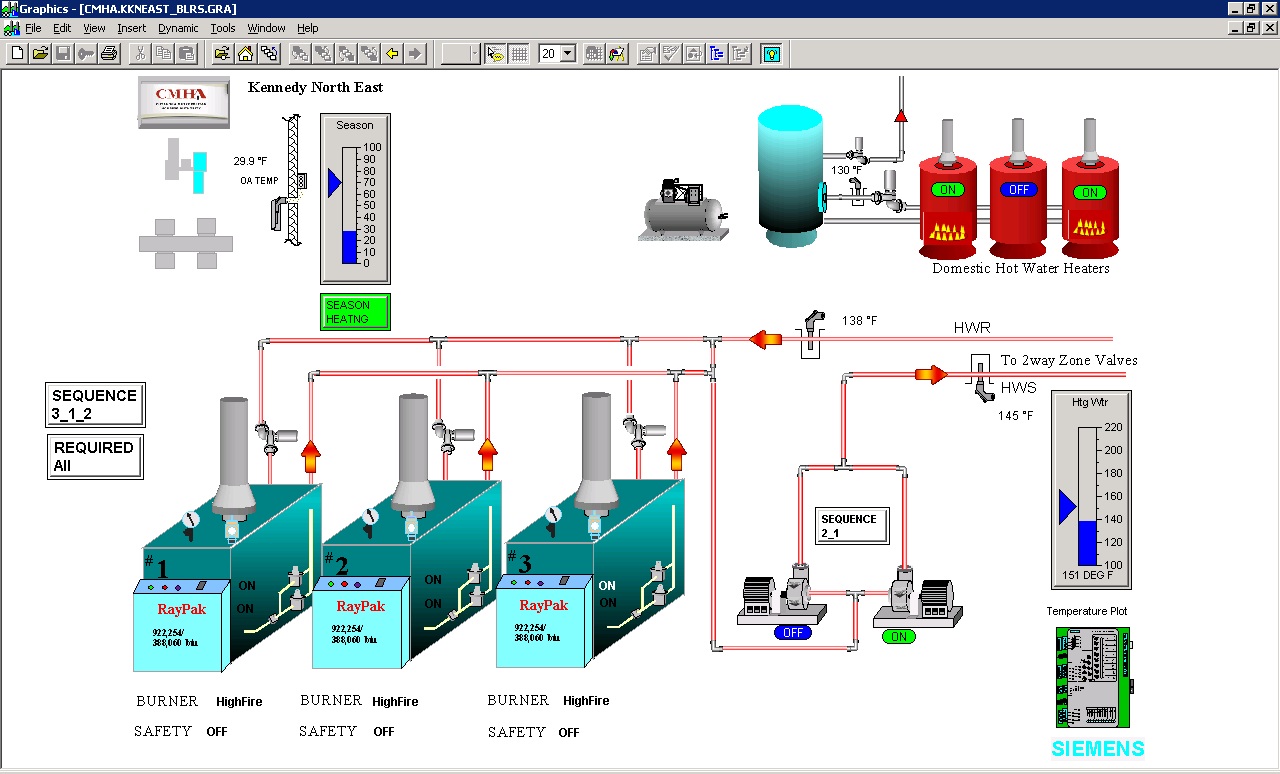Click the Open folder toolbar icon
This screenshot has width=1280, height=774.
pos(40,54)
